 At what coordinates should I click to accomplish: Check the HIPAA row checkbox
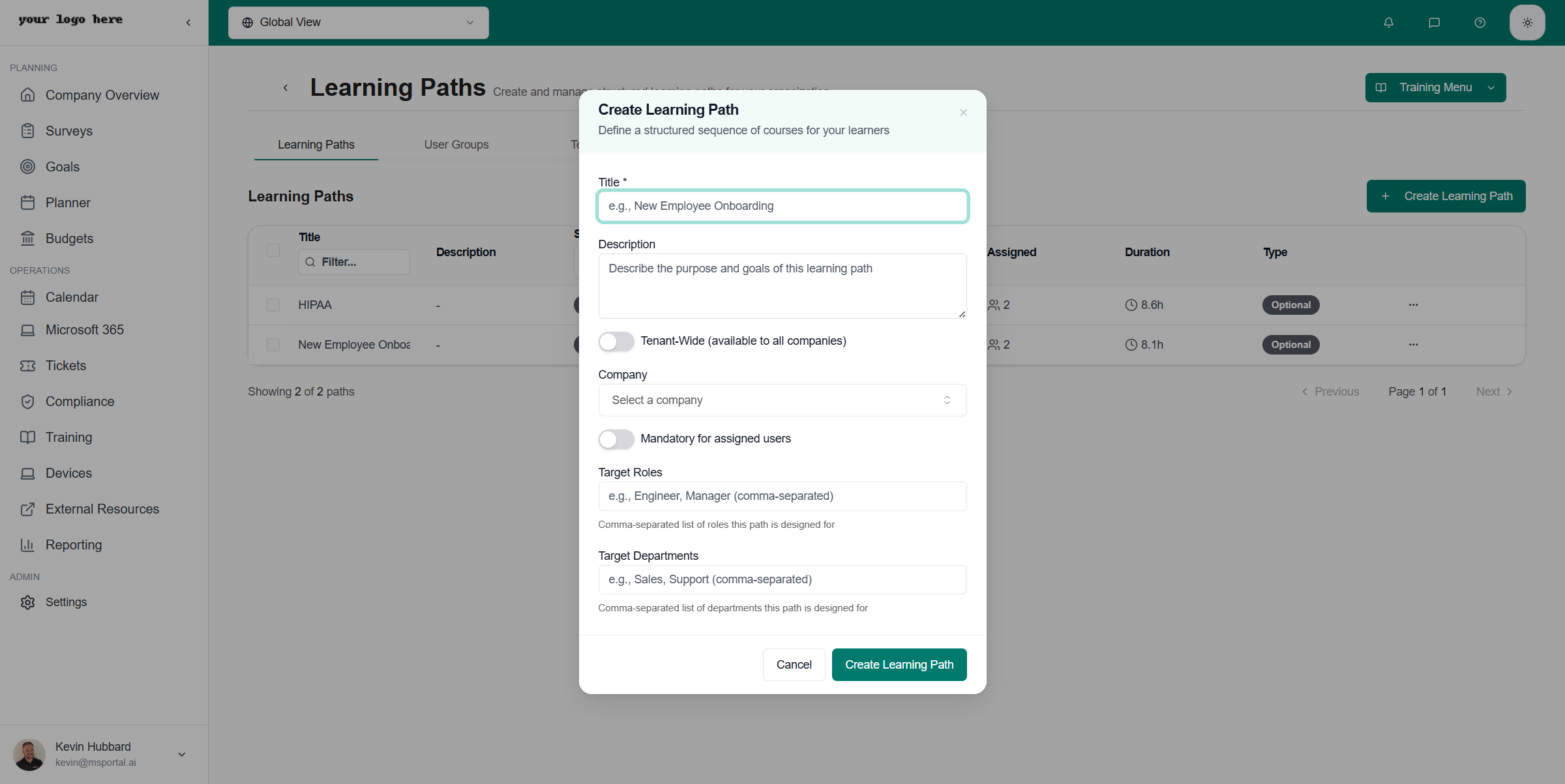[x=273, y=304]
